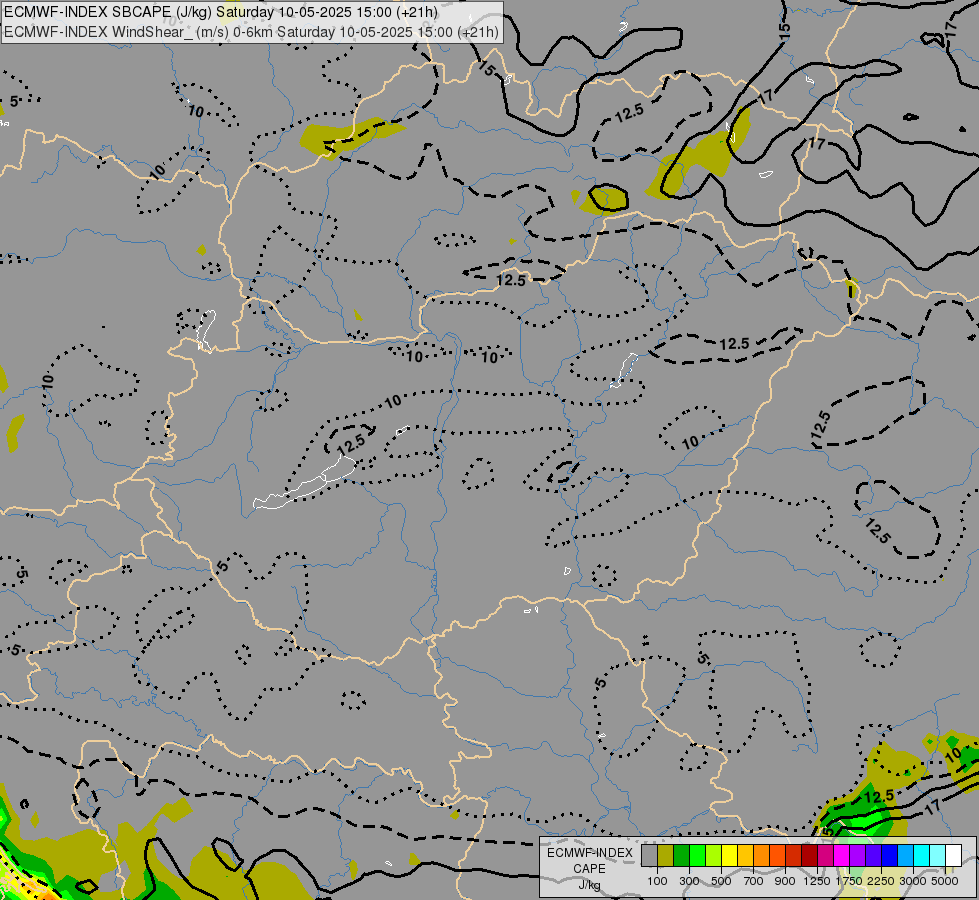Click the J/kg unit label in the legend
Image resolution: width=979 pixels, height=900 pixels.
pyautogui.click(x=589, y=885)
